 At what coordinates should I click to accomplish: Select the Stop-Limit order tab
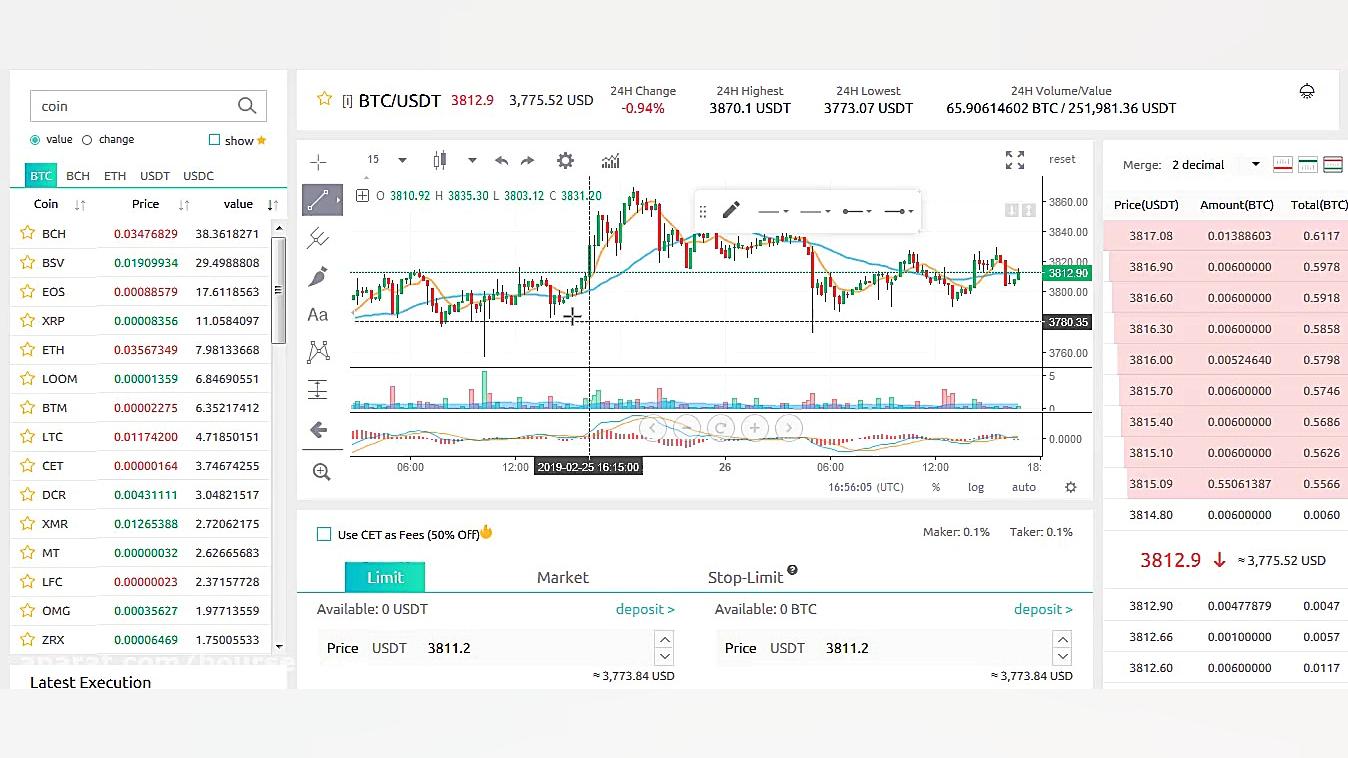745,577
